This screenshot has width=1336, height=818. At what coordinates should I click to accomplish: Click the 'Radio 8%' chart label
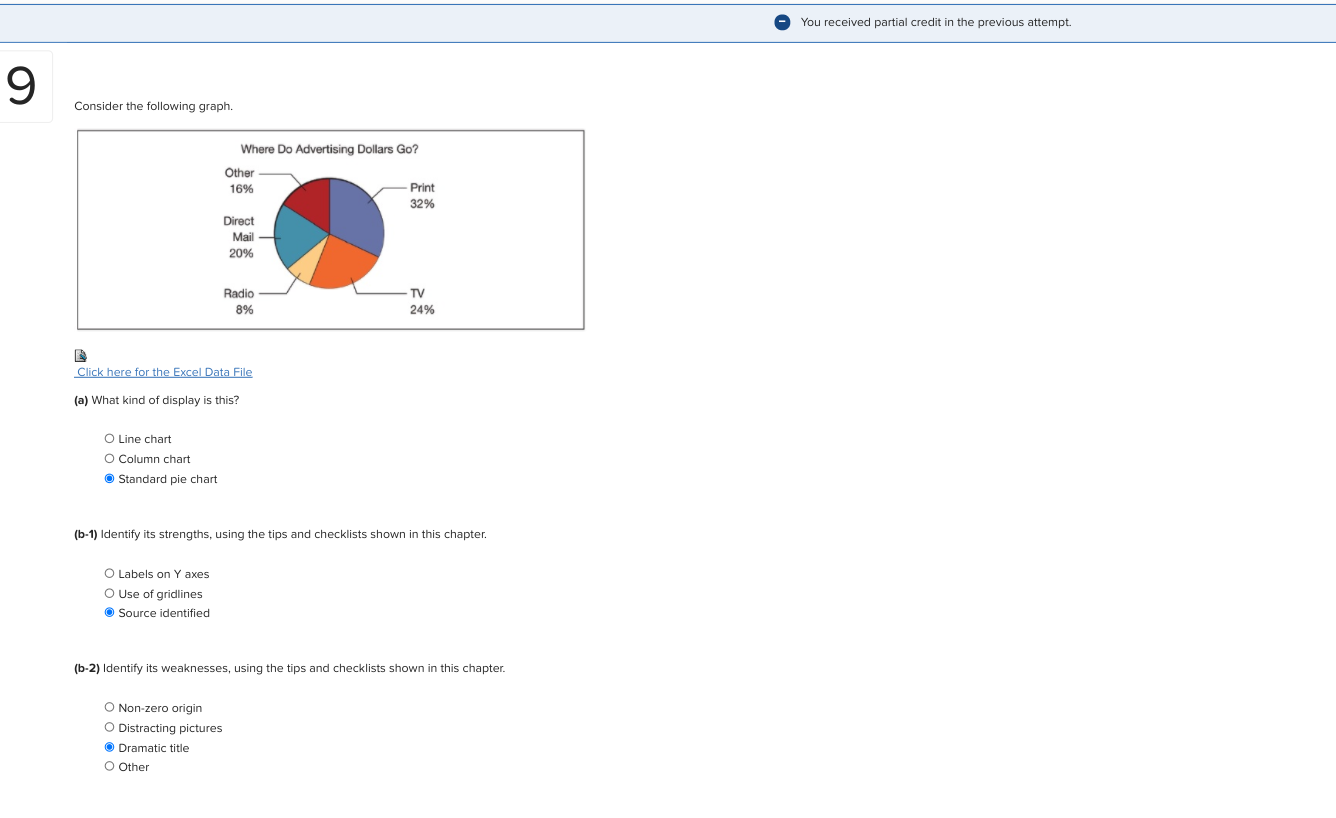239,301
